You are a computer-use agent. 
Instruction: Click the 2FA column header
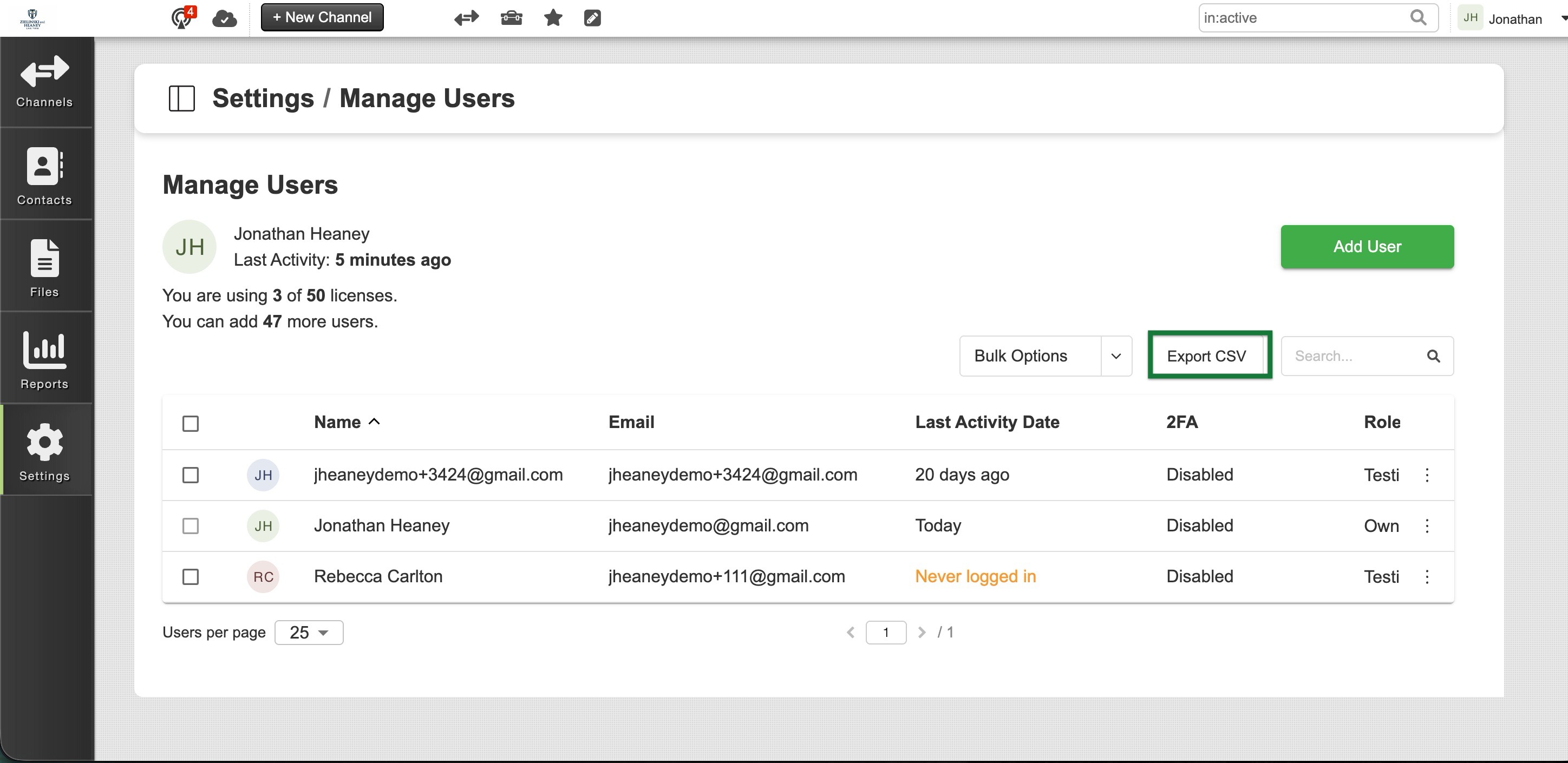(x=1181, y=422)
